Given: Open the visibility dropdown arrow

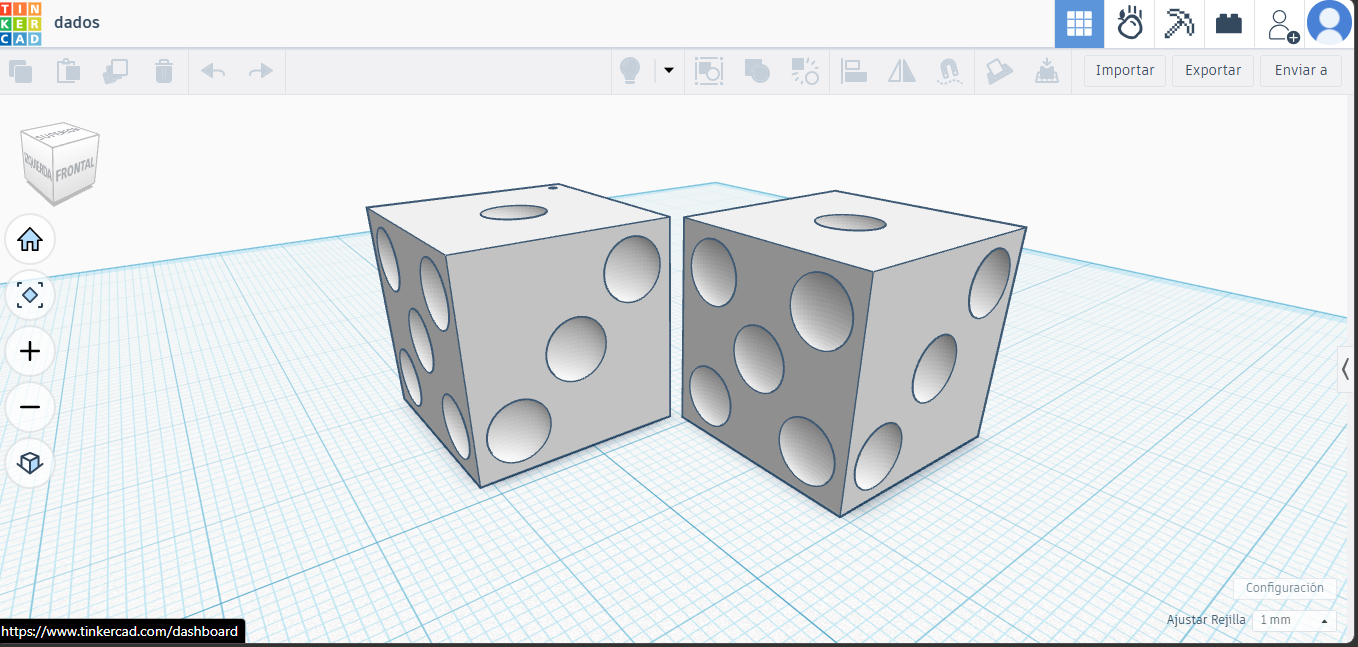Looking at the screenshot, I should 669,71.
